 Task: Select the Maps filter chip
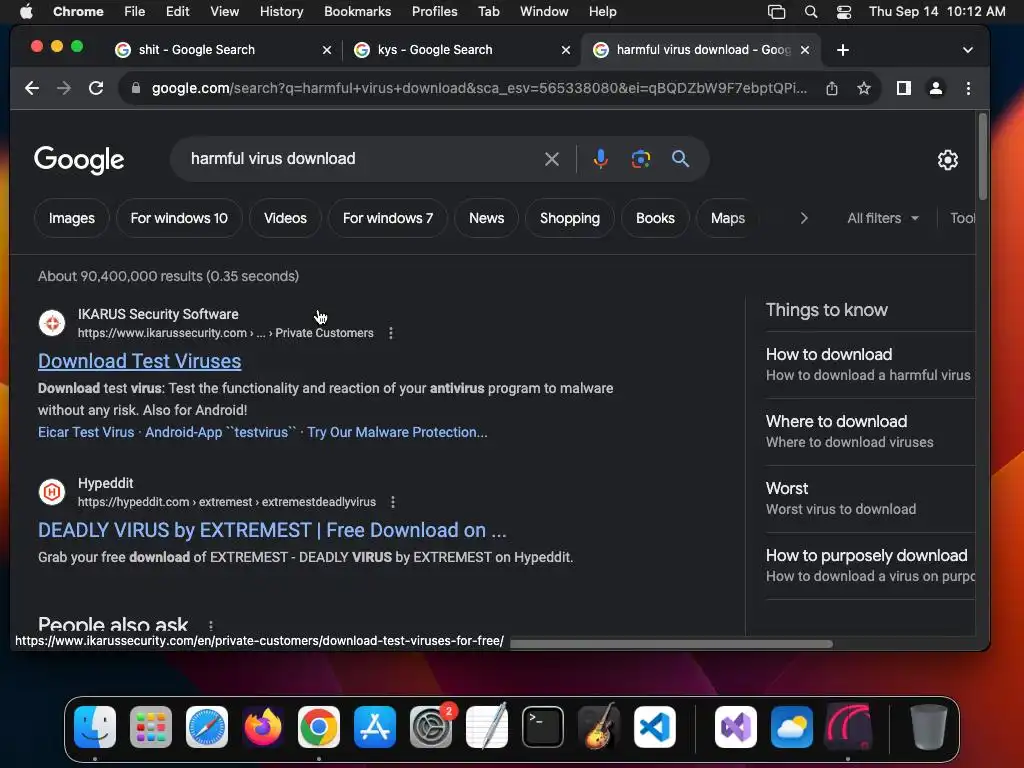pyautogui.click(x=728, y=218)
